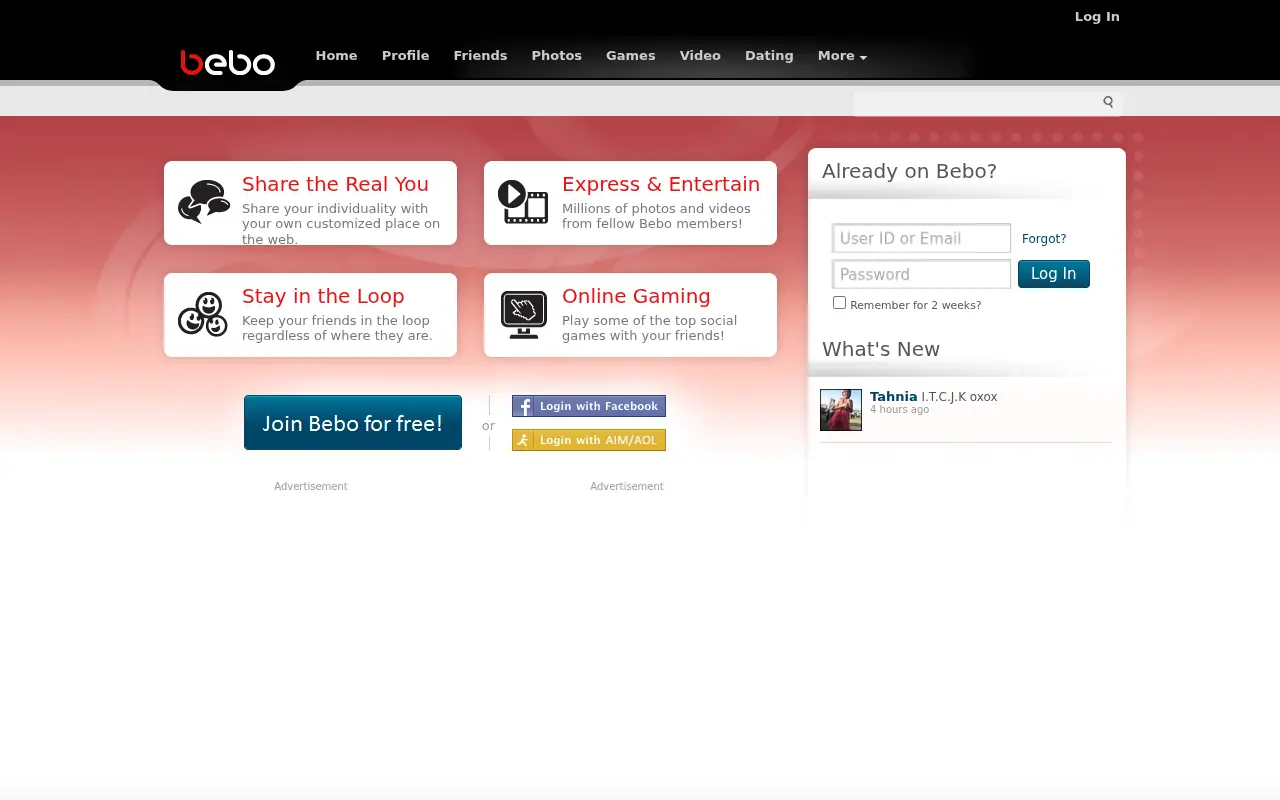1280x800 pixels.
Task: Select the Video nav item
Action: [x=700, y=56]
